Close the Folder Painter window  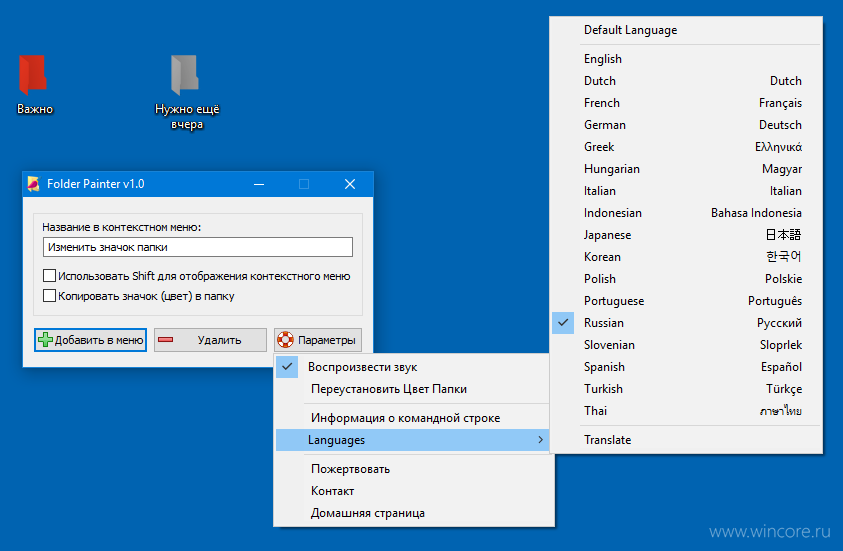(x=350, y=184)
